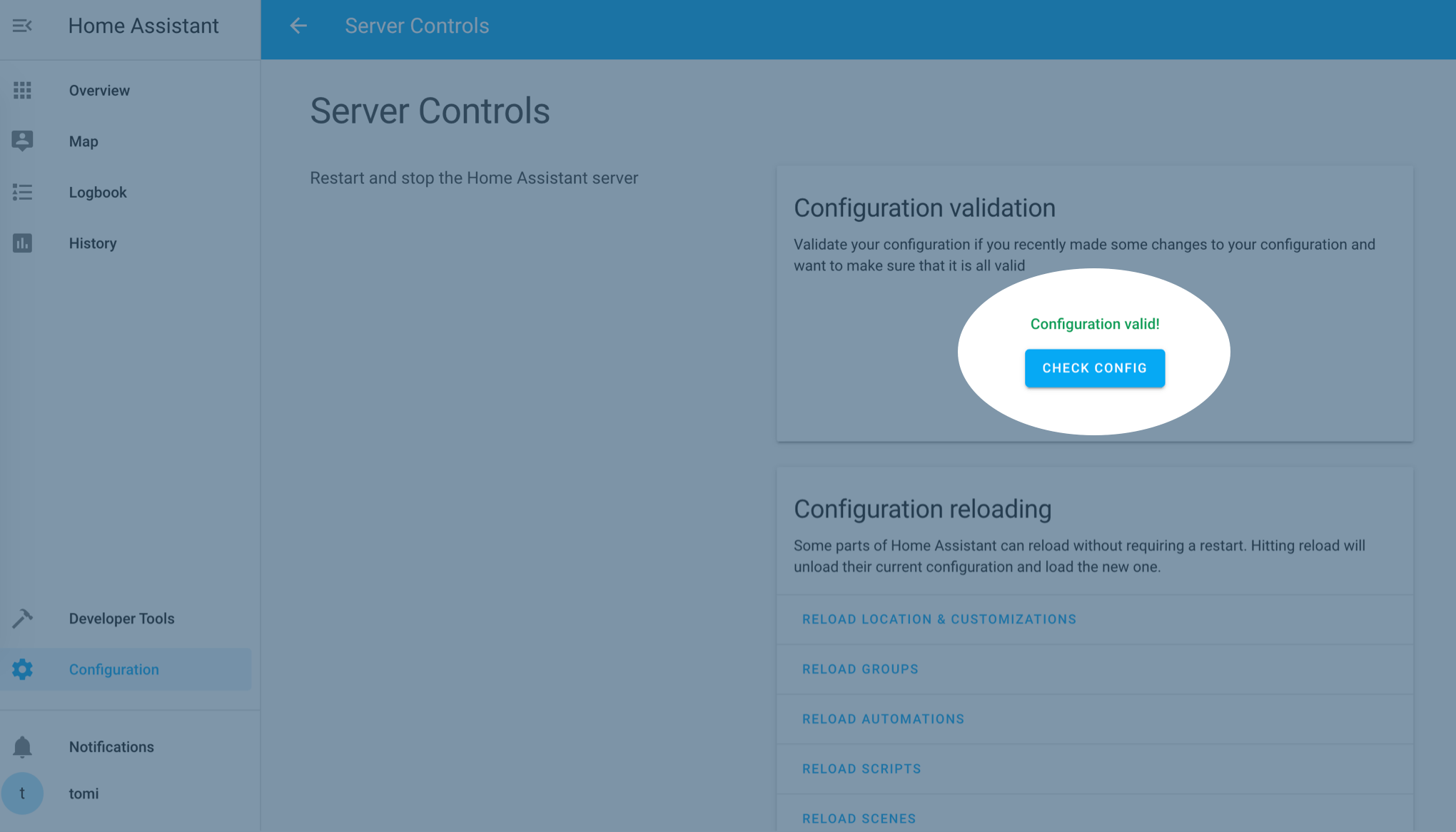Select Configuration in the sidebar menu

pyautogui.click(x=113, y=669)
